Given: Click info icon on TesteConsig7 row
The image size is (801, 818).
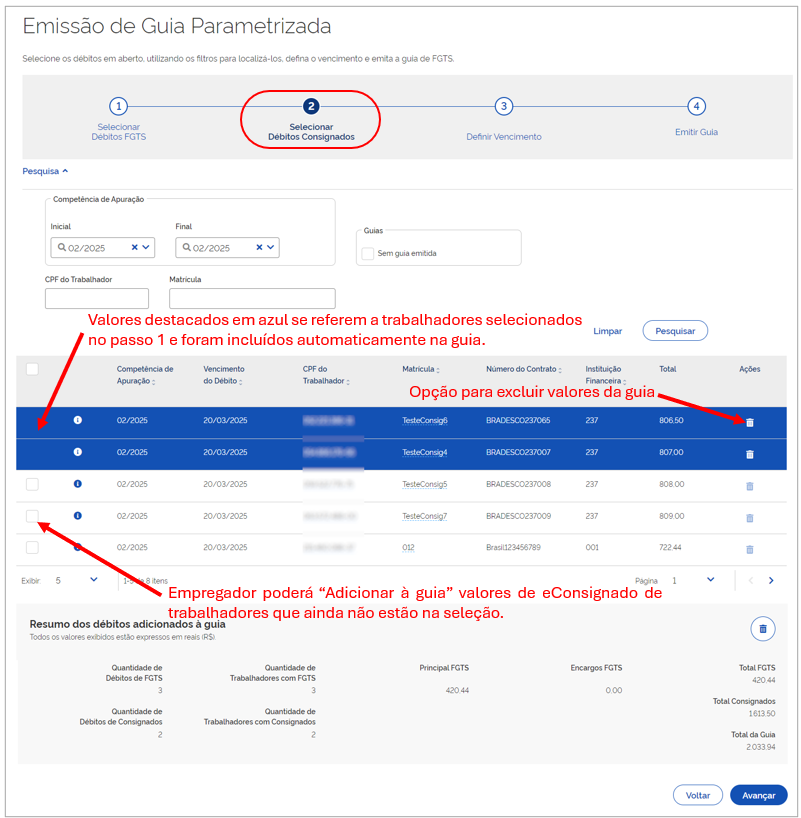Looking at the screenshot, I should coord(78,516).
